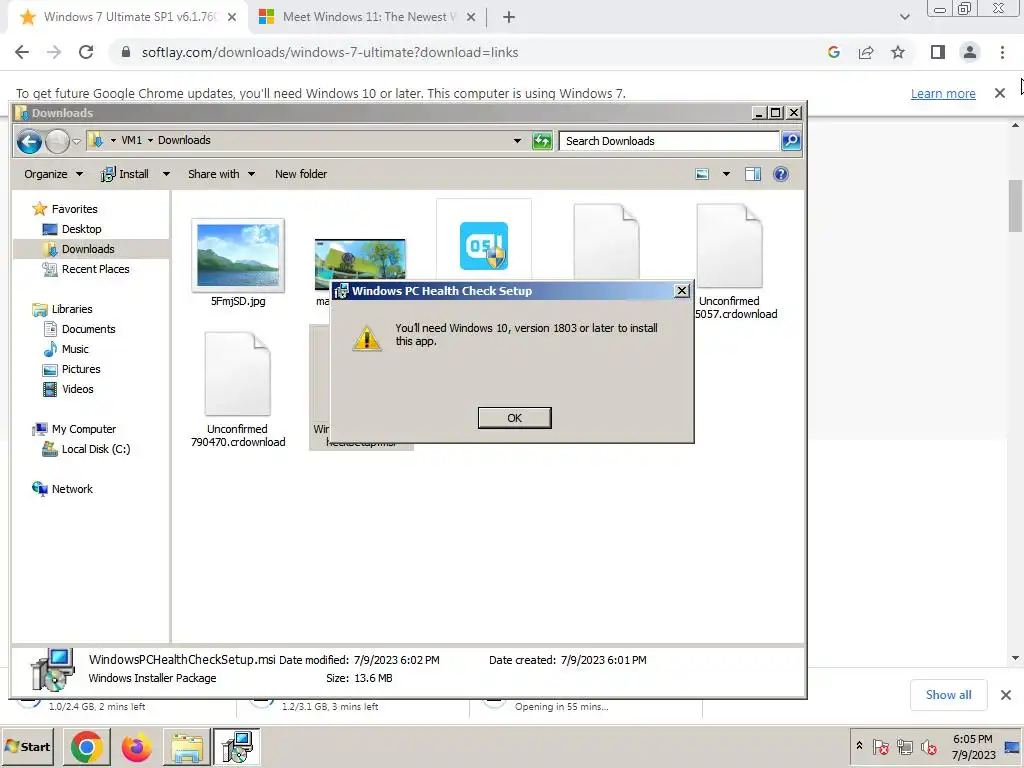Select the 5FmjSD.jpg thumbnail
The height and width of the screenshot is (768, 1024).
(x=238, y=255)
